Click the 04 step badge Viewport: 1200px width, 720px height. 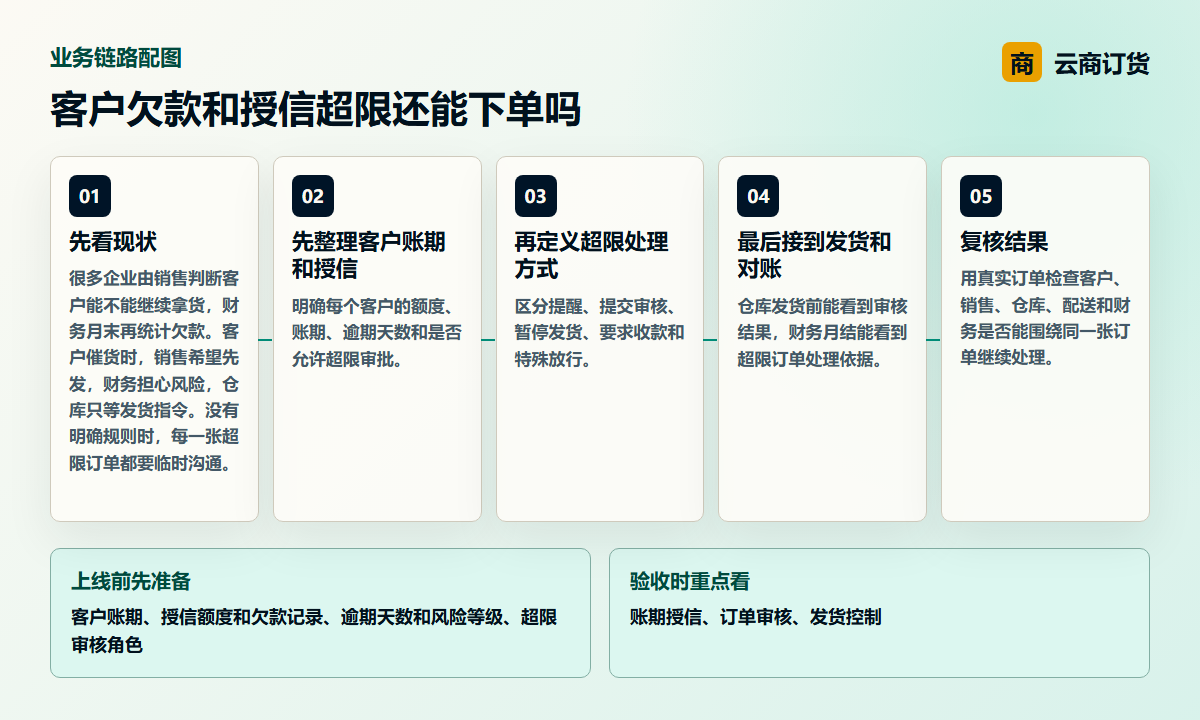click(x=758, y=196)
